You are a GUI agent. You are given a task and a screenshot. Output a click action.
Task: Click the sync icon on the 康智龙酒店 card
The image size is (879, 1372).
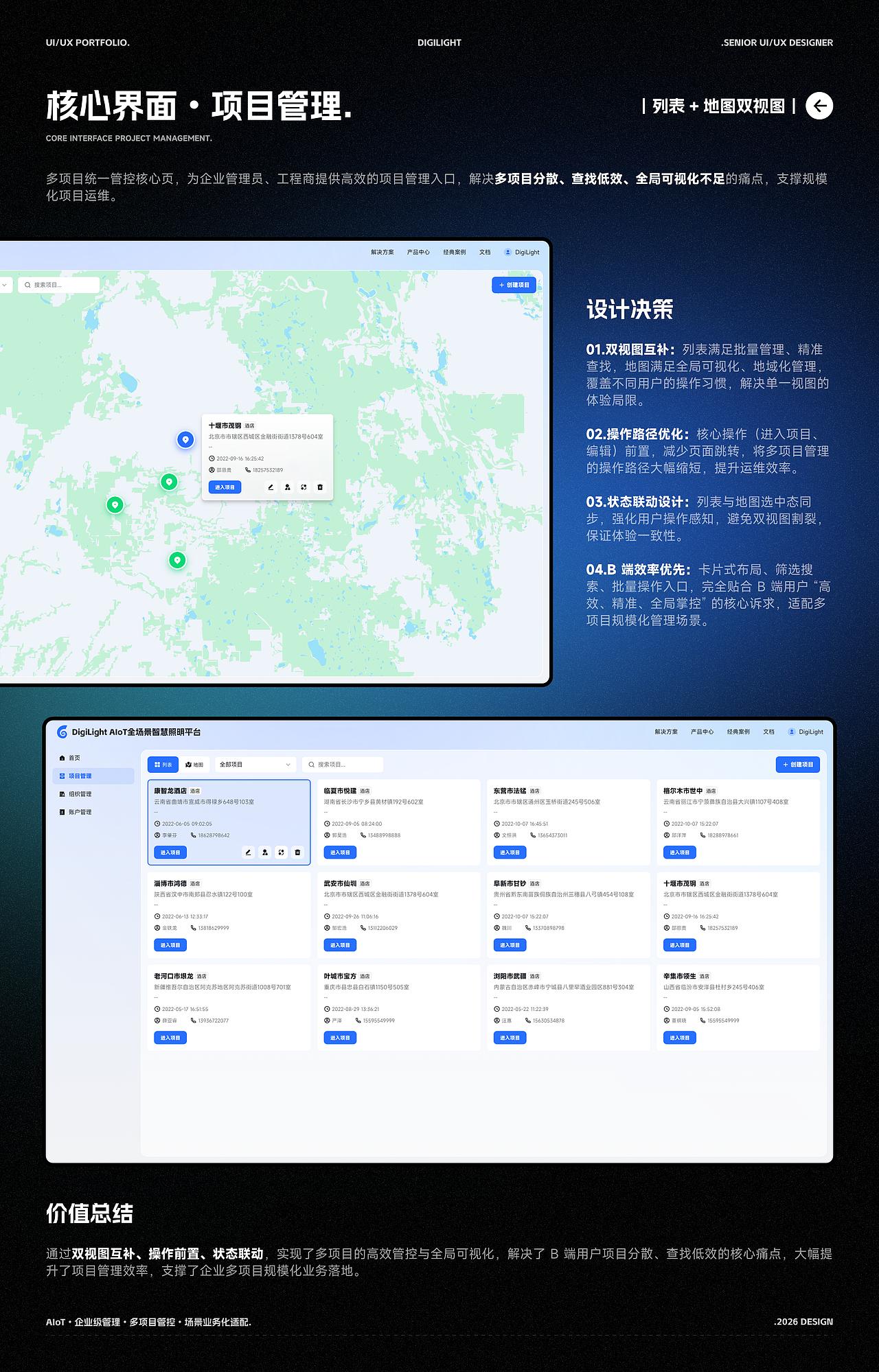pos(282,852)
